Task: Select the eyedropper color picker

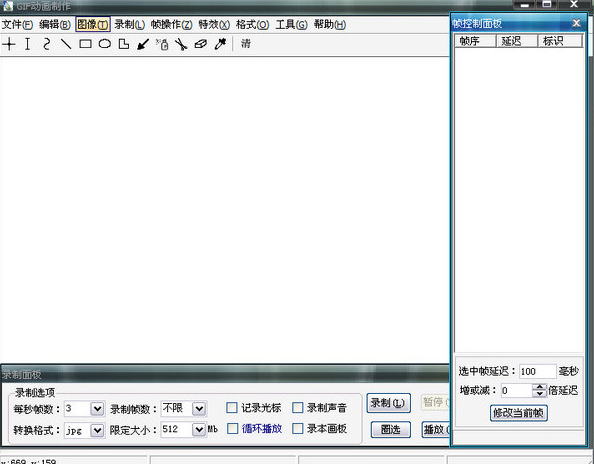Action: (x=220, y=44)
